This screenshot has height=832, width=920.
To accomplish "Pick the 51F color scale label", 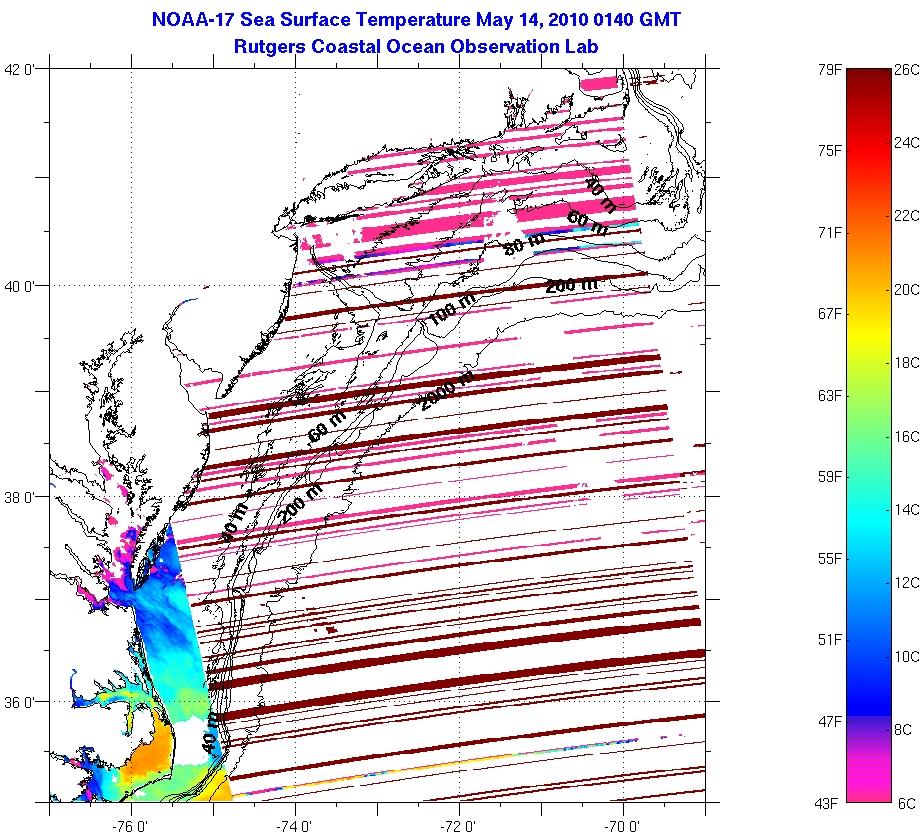I will click(x=830, y=639).
